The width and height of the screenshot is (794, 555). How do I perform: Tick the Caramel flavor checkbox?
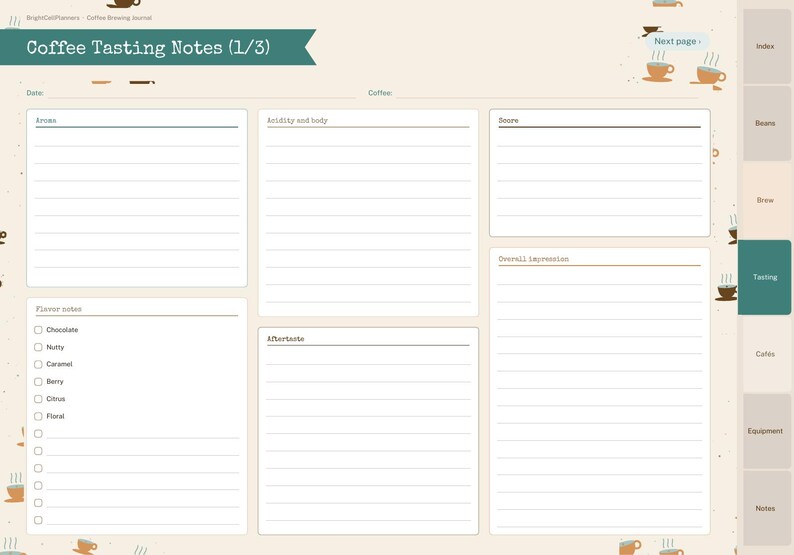(x=38, y=364)
